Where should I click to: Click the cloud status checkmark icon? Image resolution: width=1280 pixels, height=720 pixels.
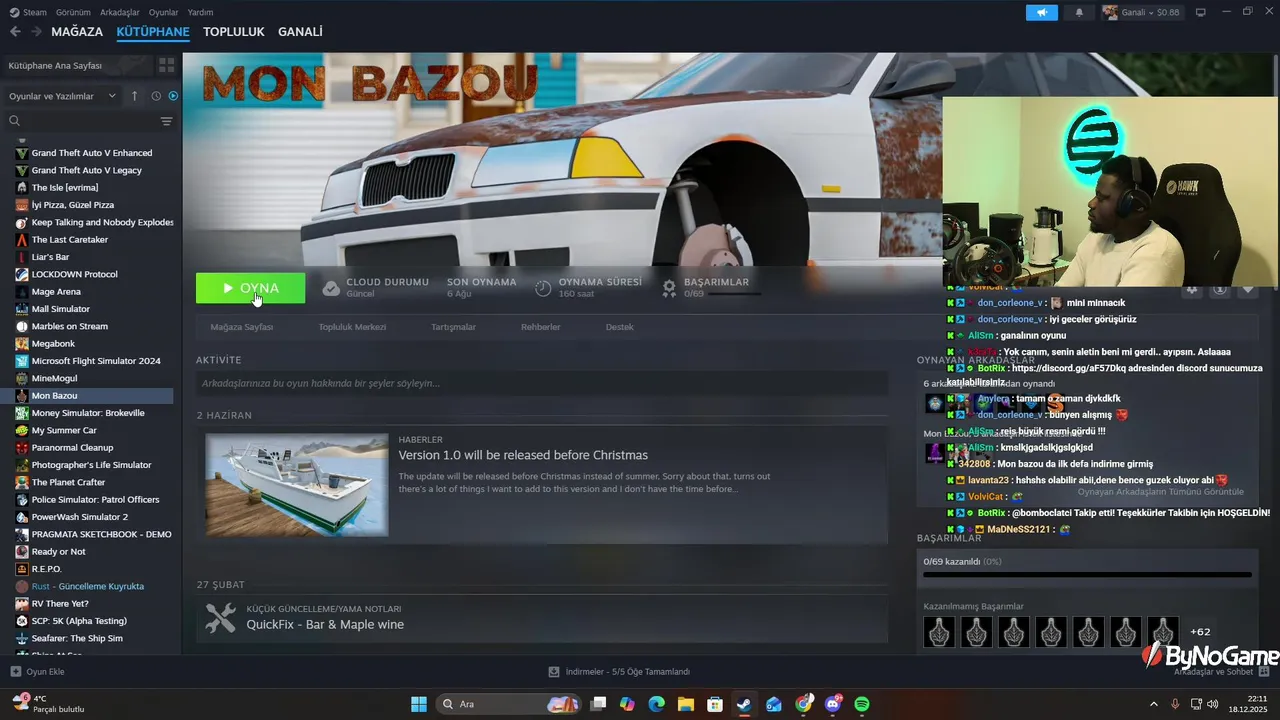331,288
